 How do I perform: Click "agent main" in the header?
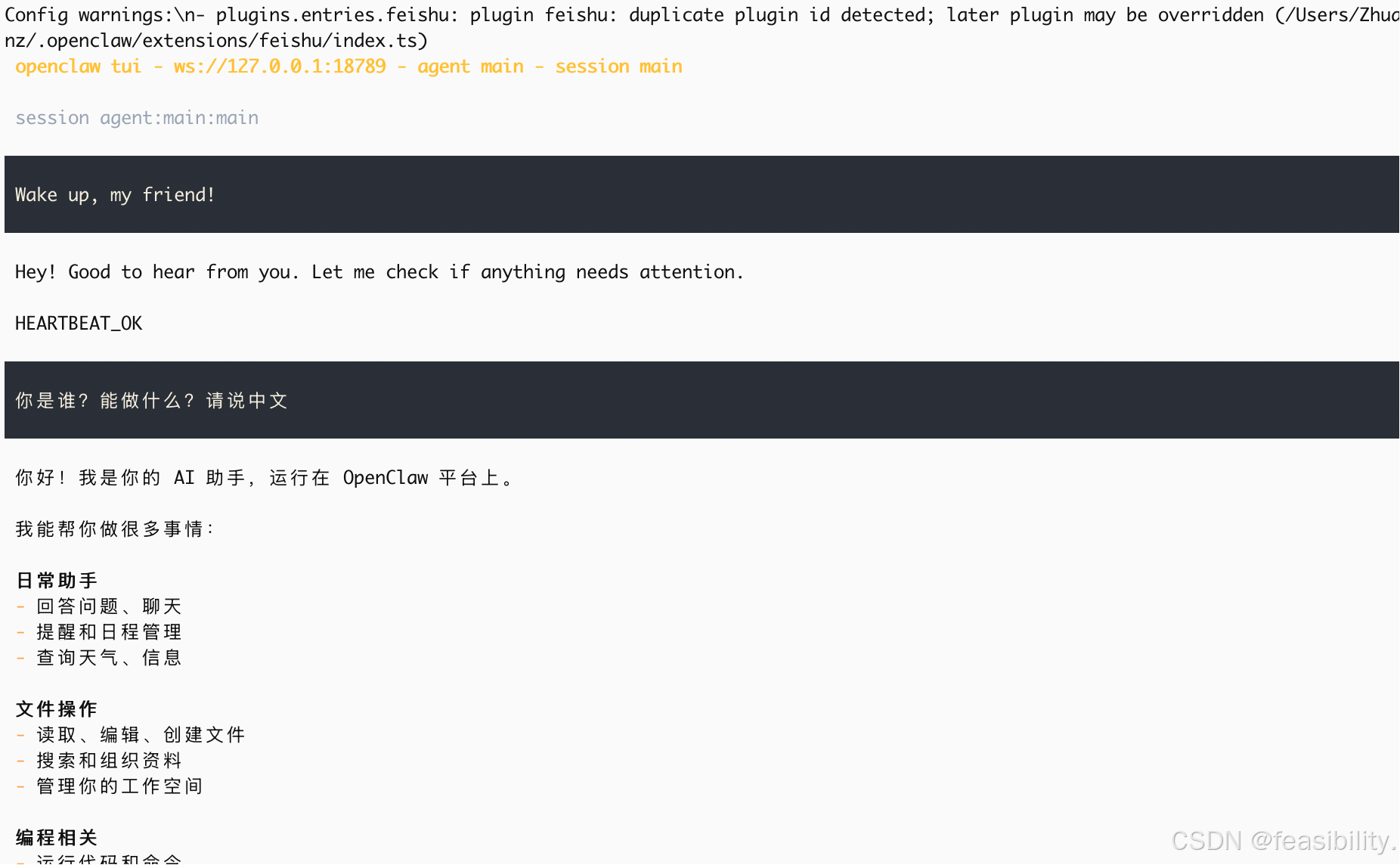[470, 67]
